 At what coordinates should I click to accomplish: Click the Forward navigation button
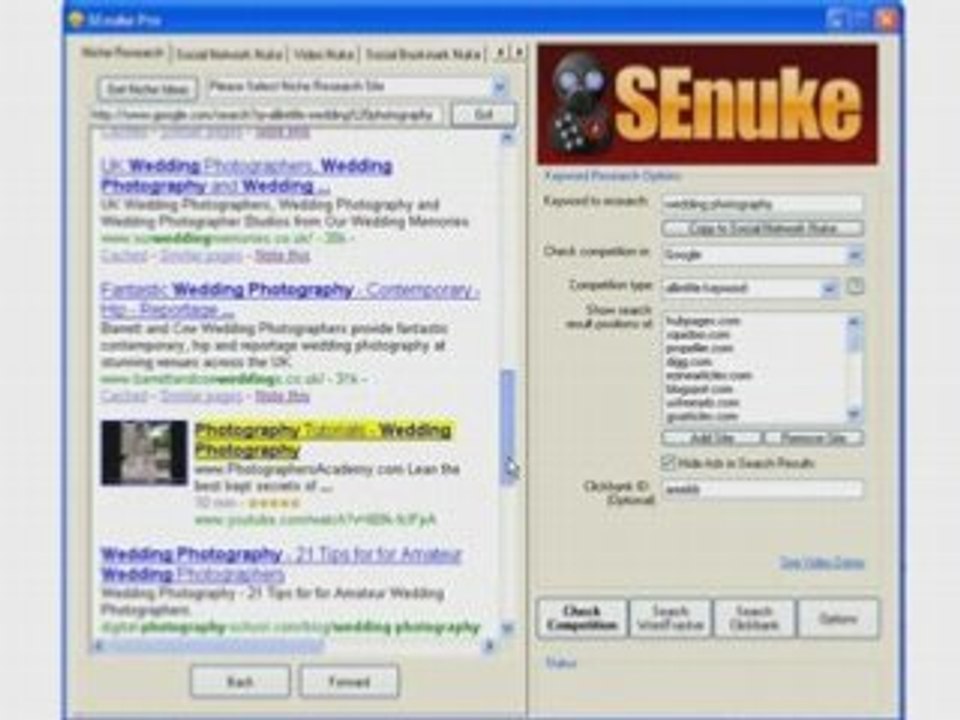click(349, 681)
